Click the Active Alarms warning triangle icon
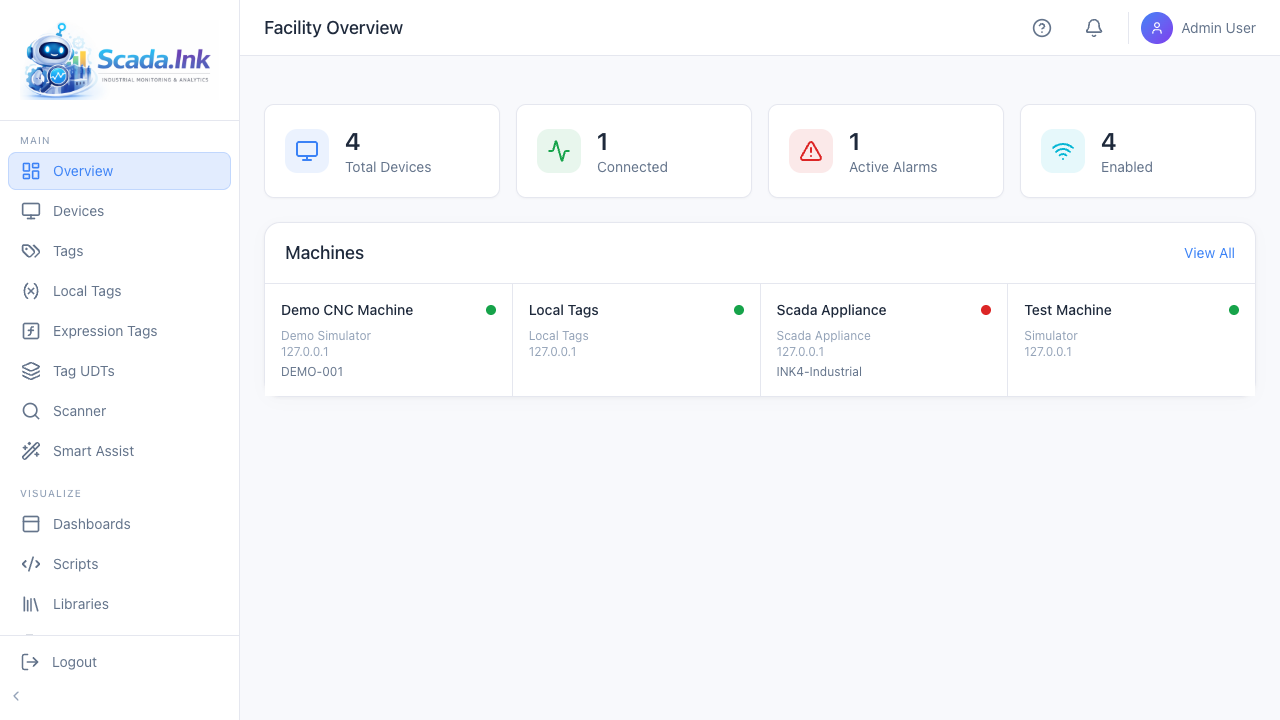The width and height of the screenshot is (1280, 720). click(x=811, y=151)
